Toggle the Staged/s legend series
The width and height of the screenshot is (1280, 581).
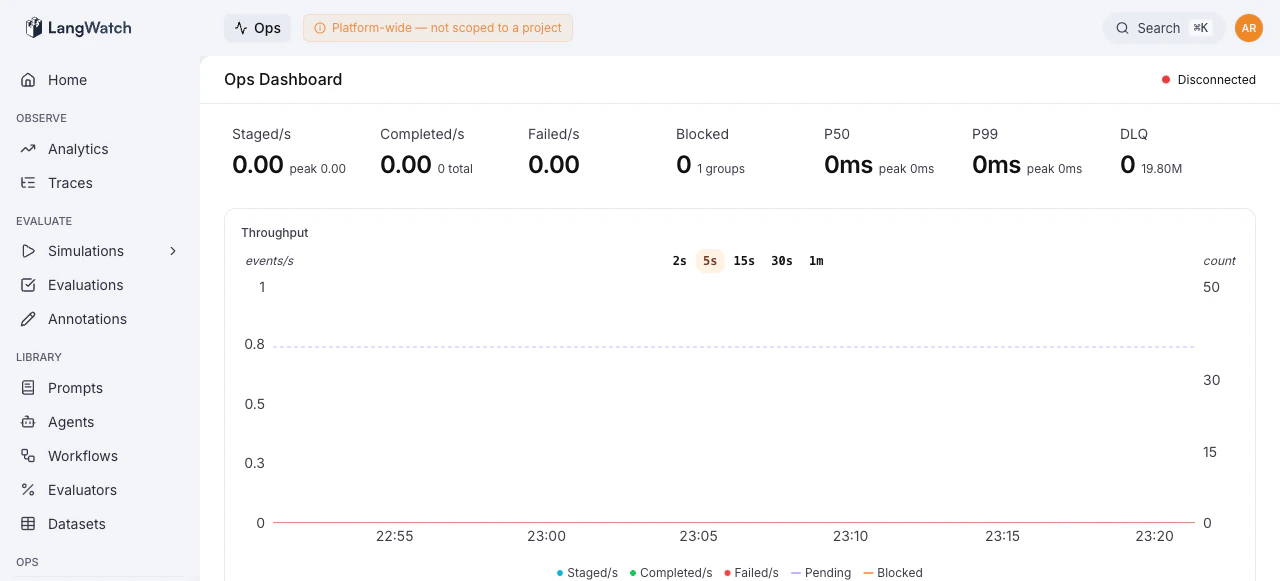pos(587,573)
